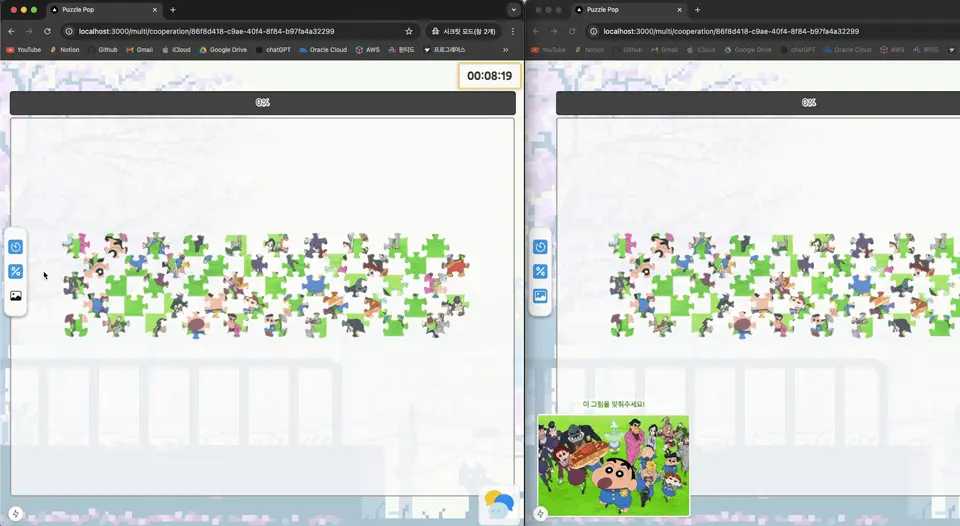Select the Puzzle Pop tab in left window

click(100, 9)
